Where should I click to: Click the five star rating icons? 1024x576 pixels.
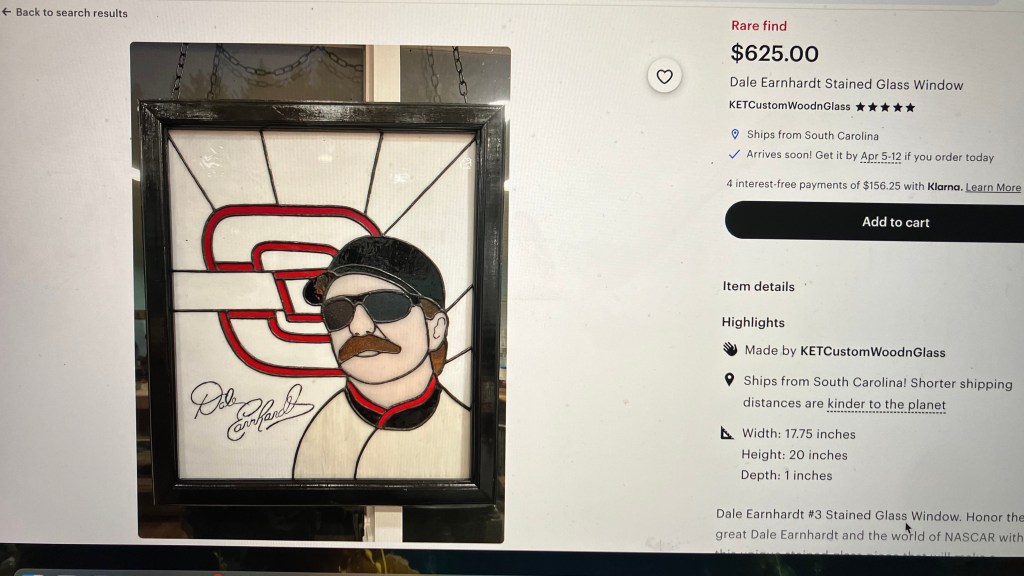(x=885, y=107)
